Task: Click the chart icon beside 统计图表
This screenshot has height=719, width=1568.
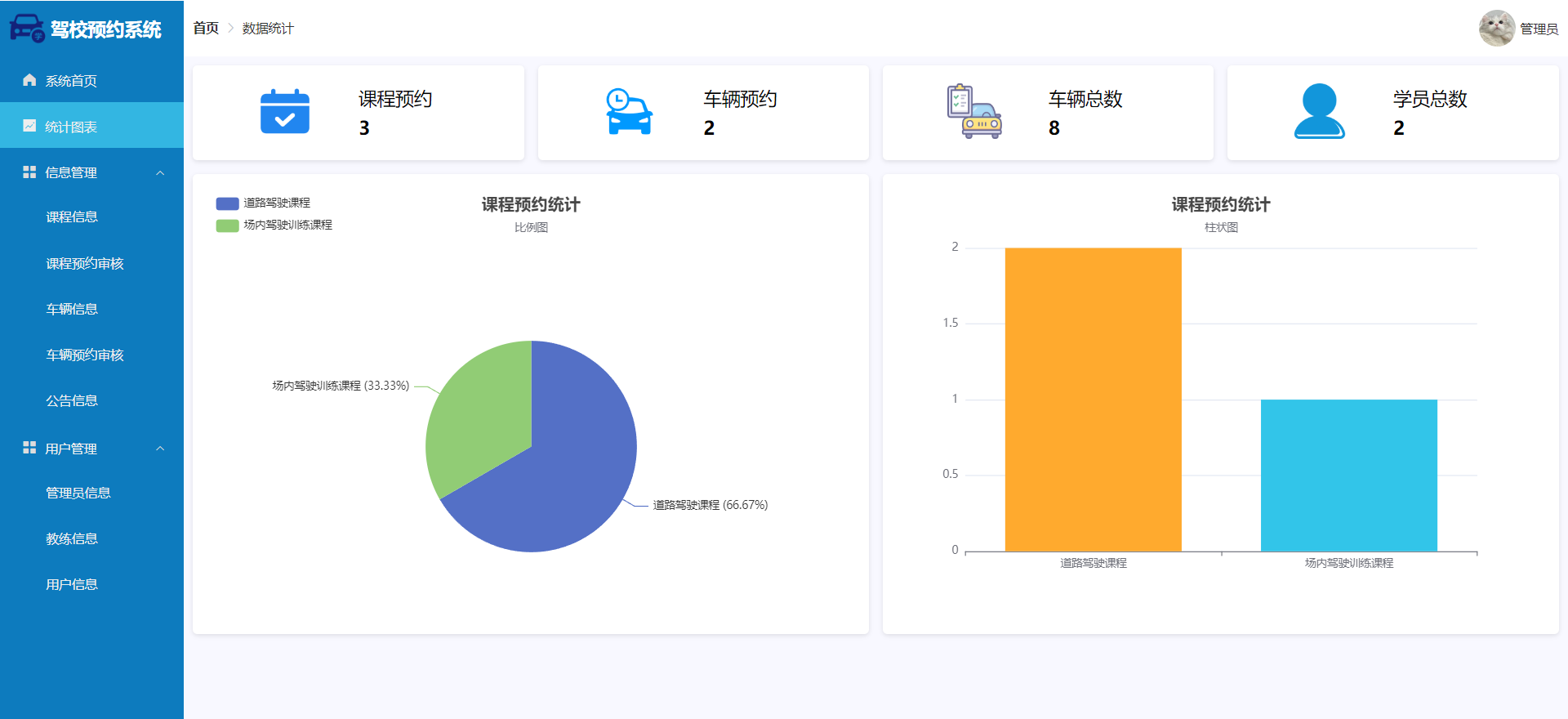Action: [29, 126]
